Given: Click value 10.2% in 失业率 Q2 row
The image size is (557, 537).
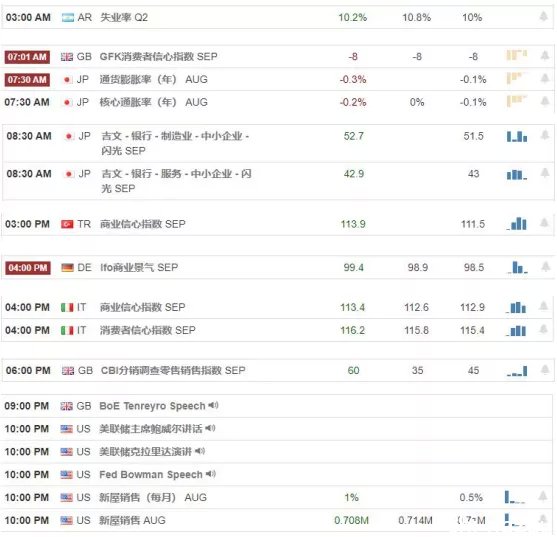Looking at the screenshot, I should coord(352,17).
